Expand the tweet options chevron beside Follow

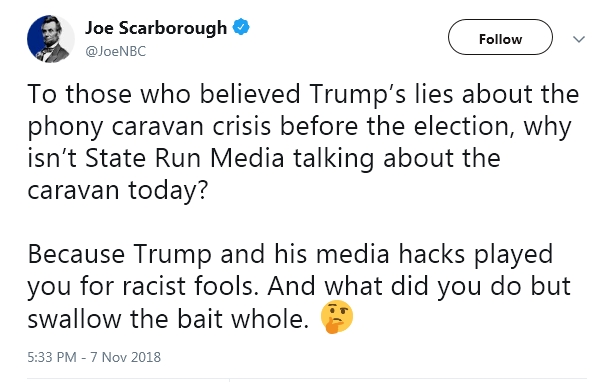(x=579, y=39)
